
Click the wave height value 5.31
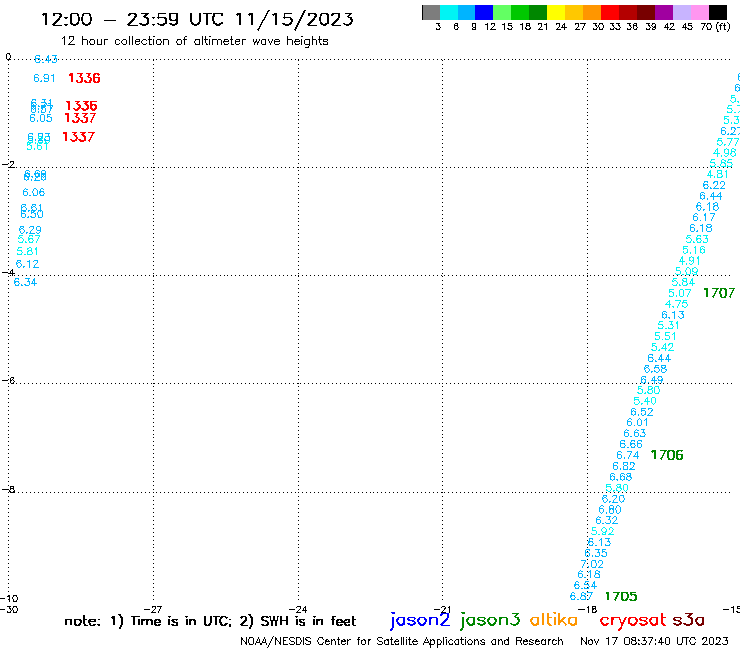pyautogui.click(x=669, y=326)
